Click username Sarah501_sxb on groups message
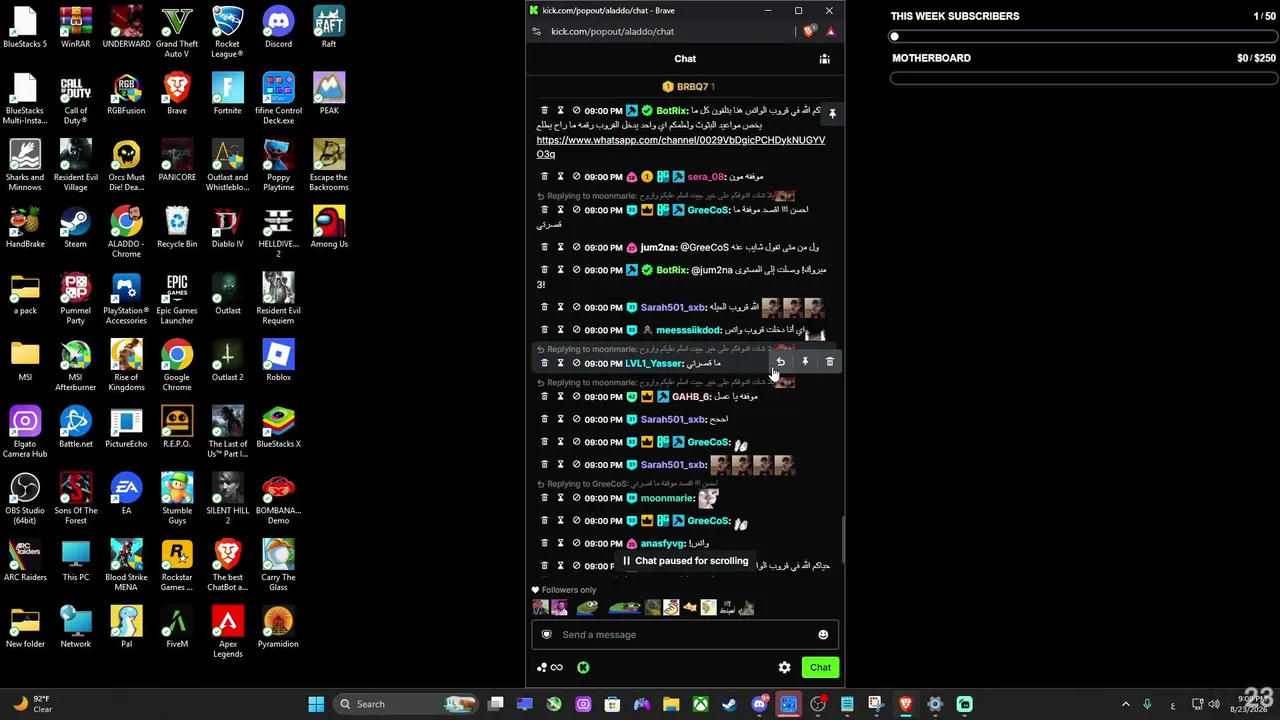Viewport: 1280px width, 720px height. [673, 307]
